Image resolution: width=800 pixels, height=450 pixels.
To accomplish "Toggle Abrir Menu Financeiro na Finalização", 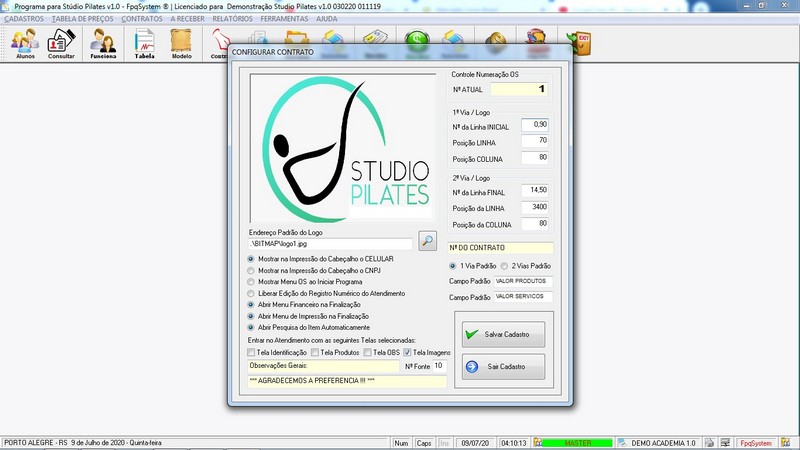I will pos(251,305).
